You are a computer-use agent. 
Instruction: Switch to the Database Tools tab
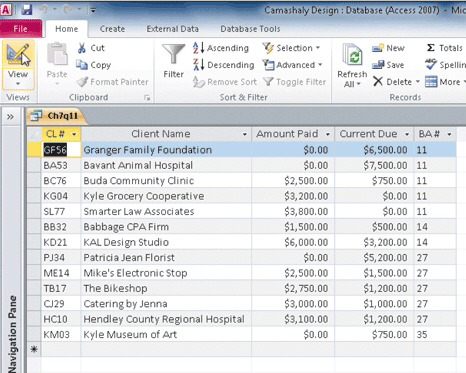click(x=250, y=29)
